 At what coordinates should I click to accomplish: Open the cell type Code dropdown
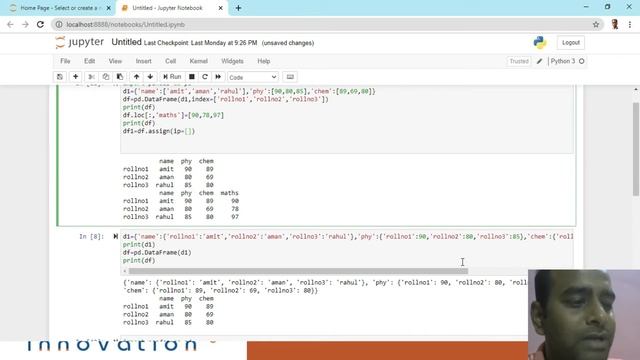253,77
